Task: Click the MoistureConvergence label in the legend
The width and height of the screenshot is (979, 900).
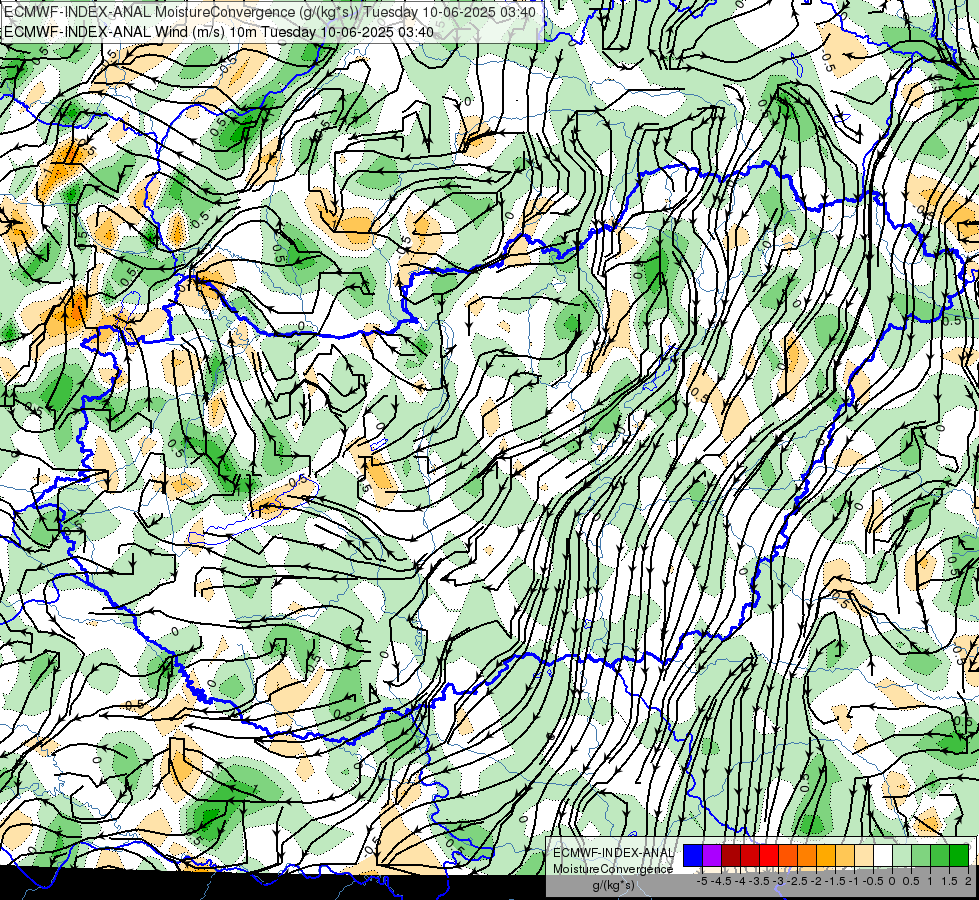Action: pos(613,869)
